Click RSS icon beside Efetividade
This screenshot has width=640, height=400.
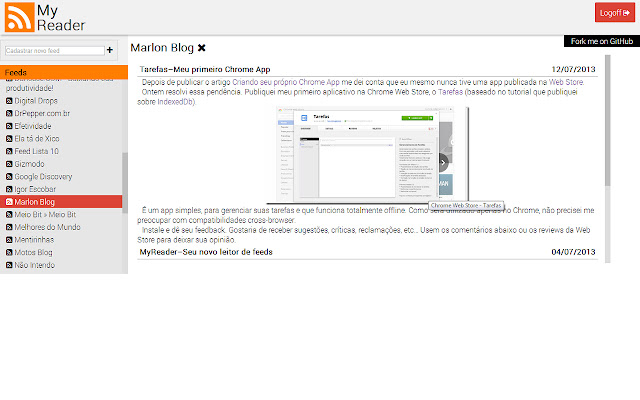point(9,126)
